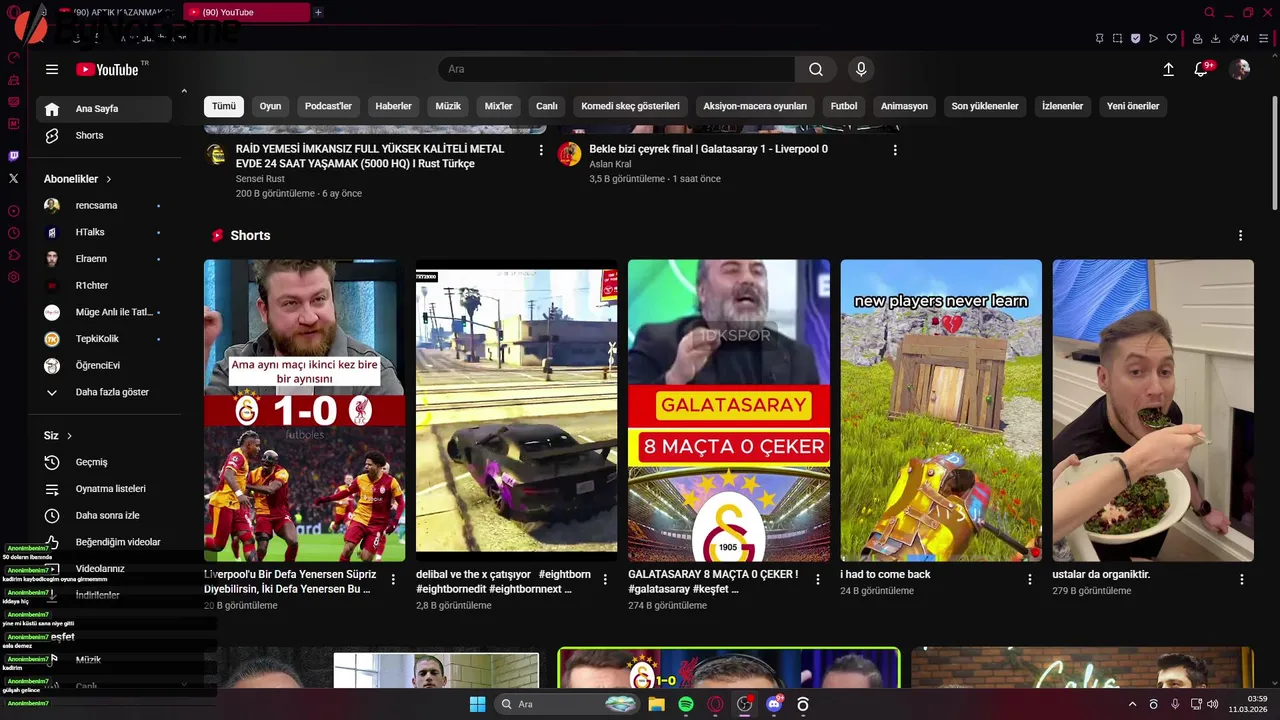Open X in the Opera sidebar

[x=14, y=178]
